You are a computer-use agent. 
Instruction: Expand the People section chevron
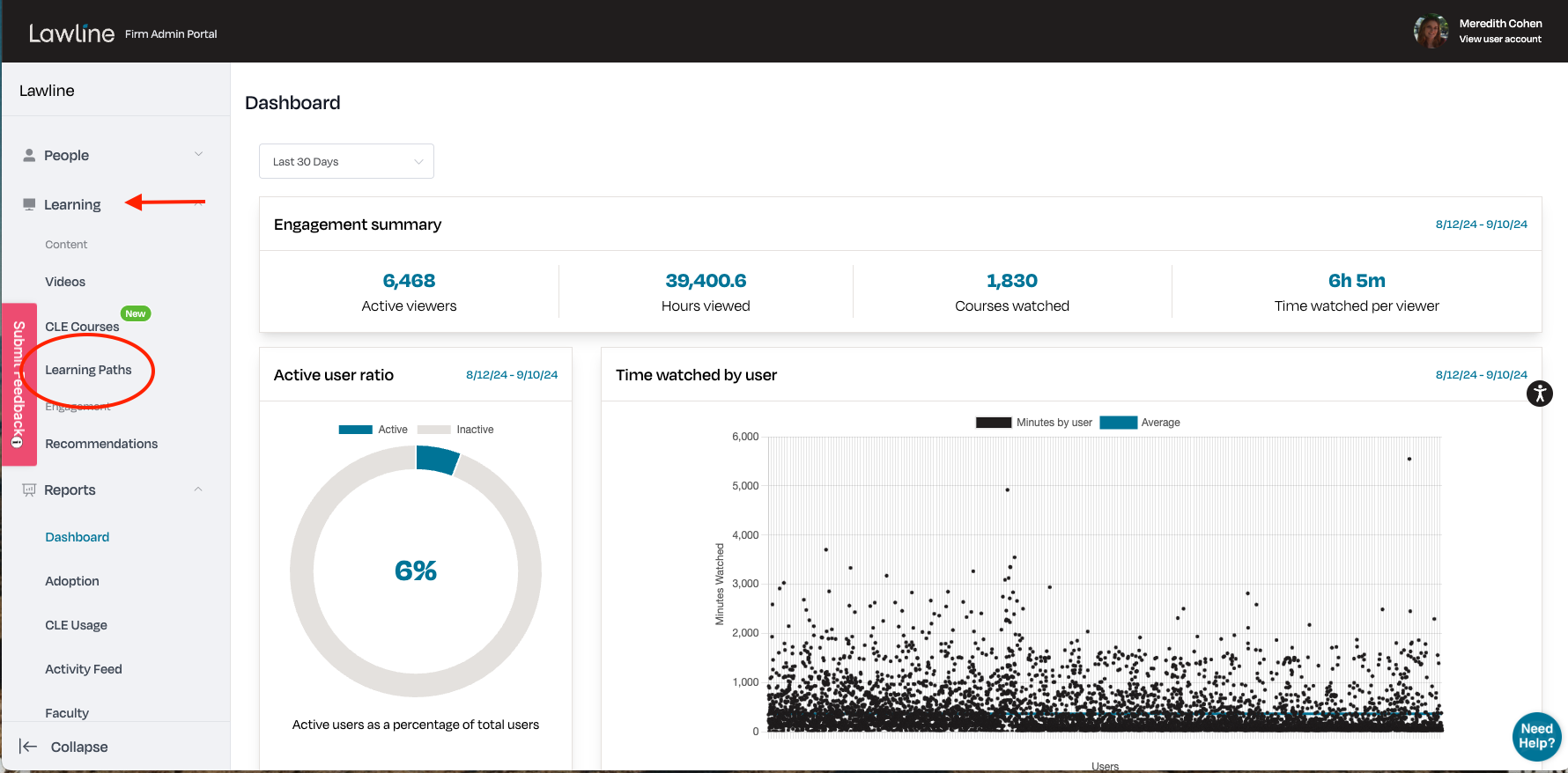[198, 154]
